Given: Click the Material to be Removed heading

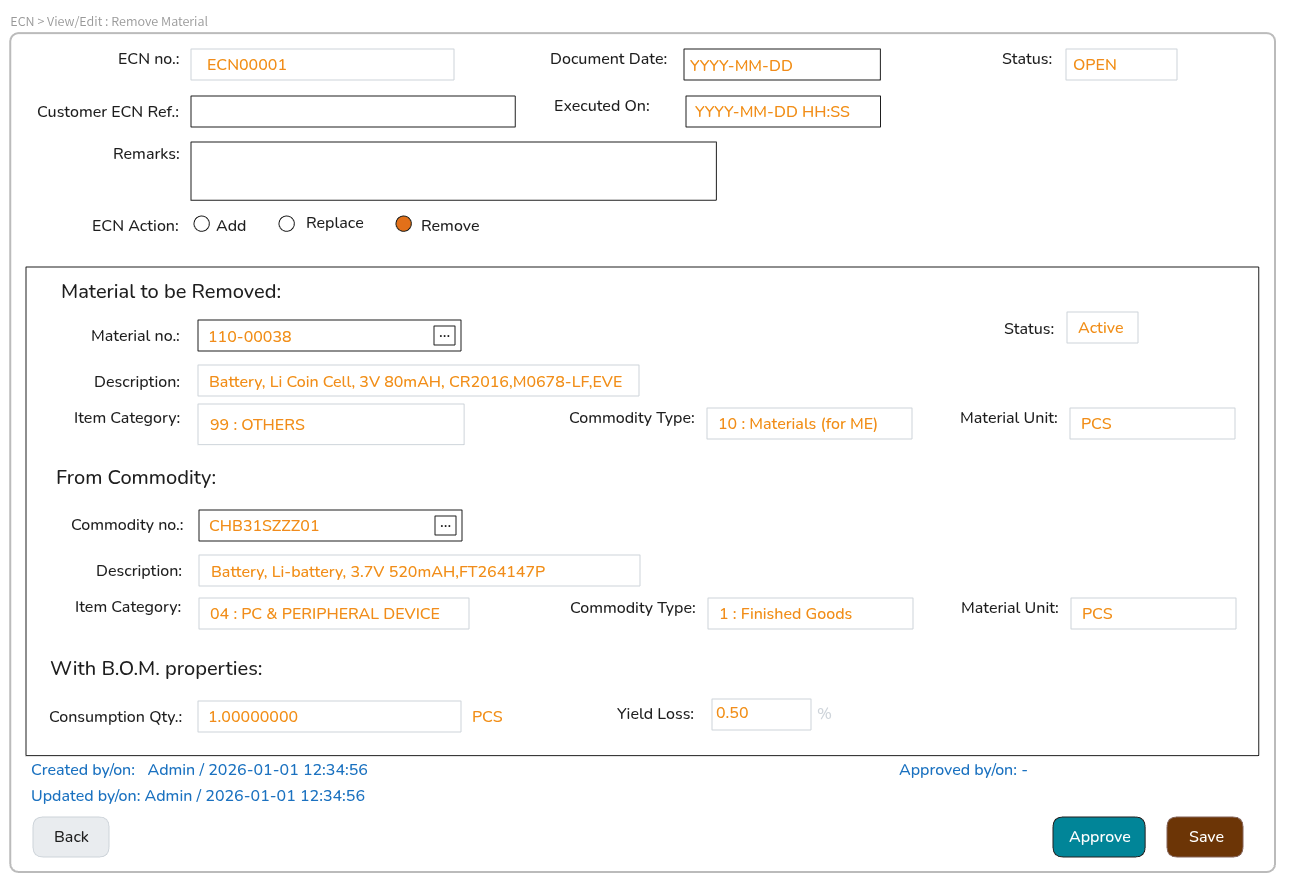Looking at the screenshot, I should click(171, 292).
